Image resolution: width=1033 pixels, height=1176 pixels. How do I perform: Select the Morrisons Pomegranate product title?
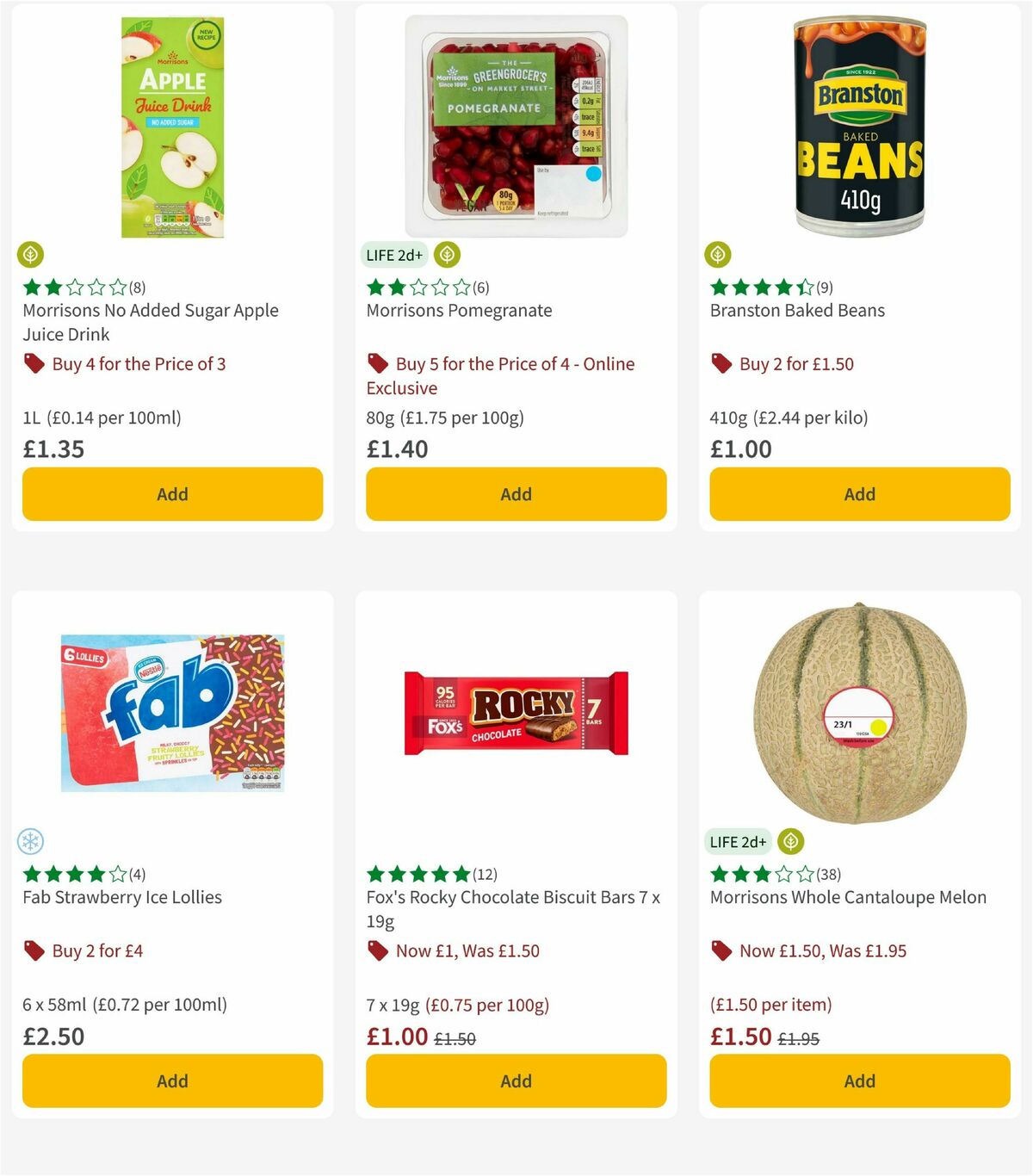click(458, 310)
